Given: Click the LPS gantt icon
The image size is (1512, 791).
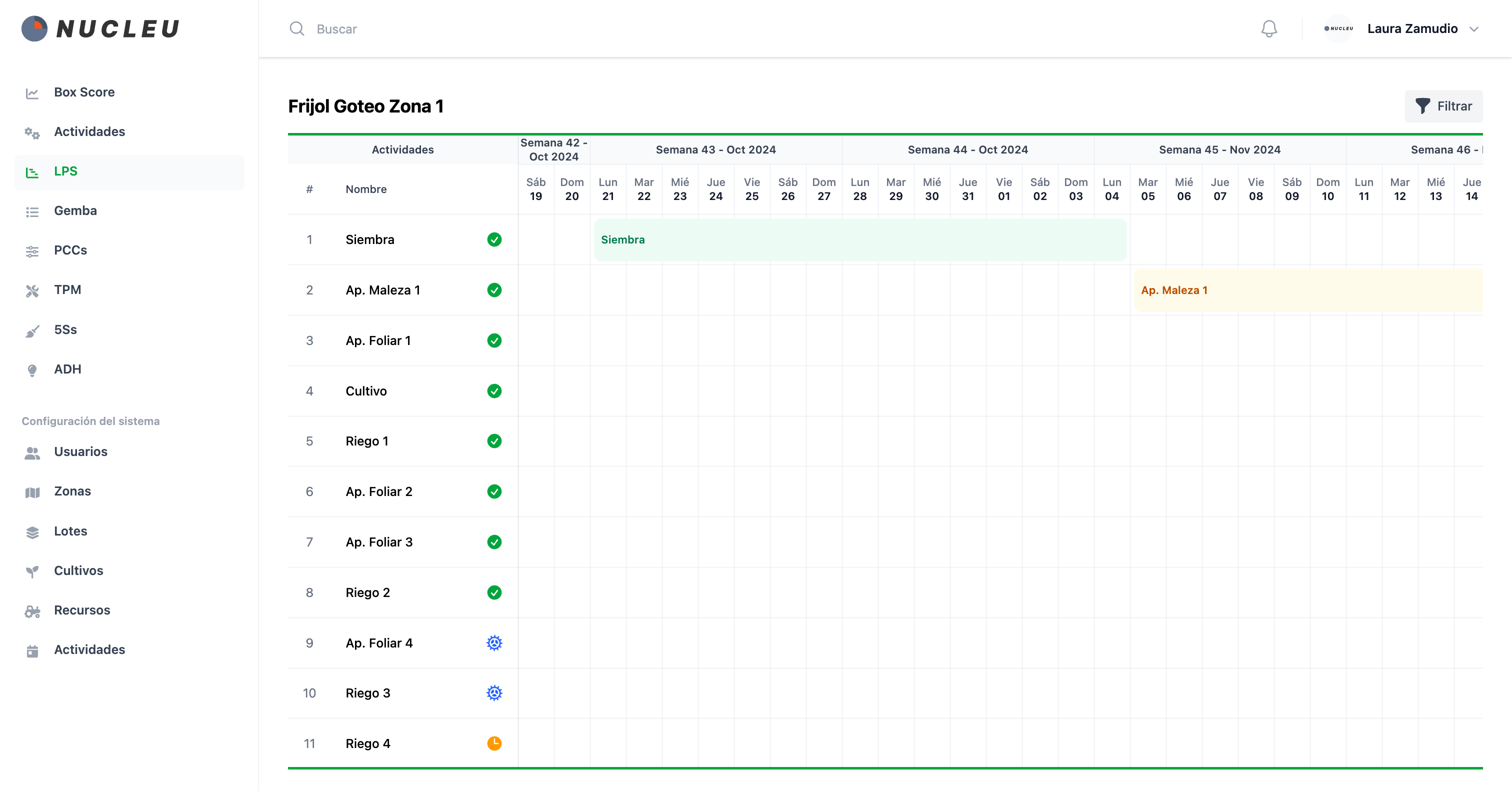Looking at the screenshot, I should click(32, 172).
